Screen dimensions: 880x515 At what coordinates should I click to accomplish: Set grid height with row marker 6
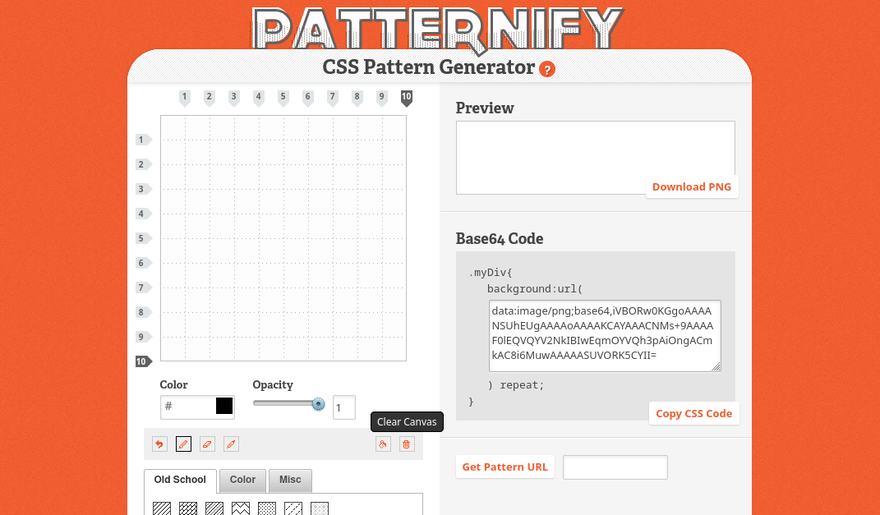[144, 263]
